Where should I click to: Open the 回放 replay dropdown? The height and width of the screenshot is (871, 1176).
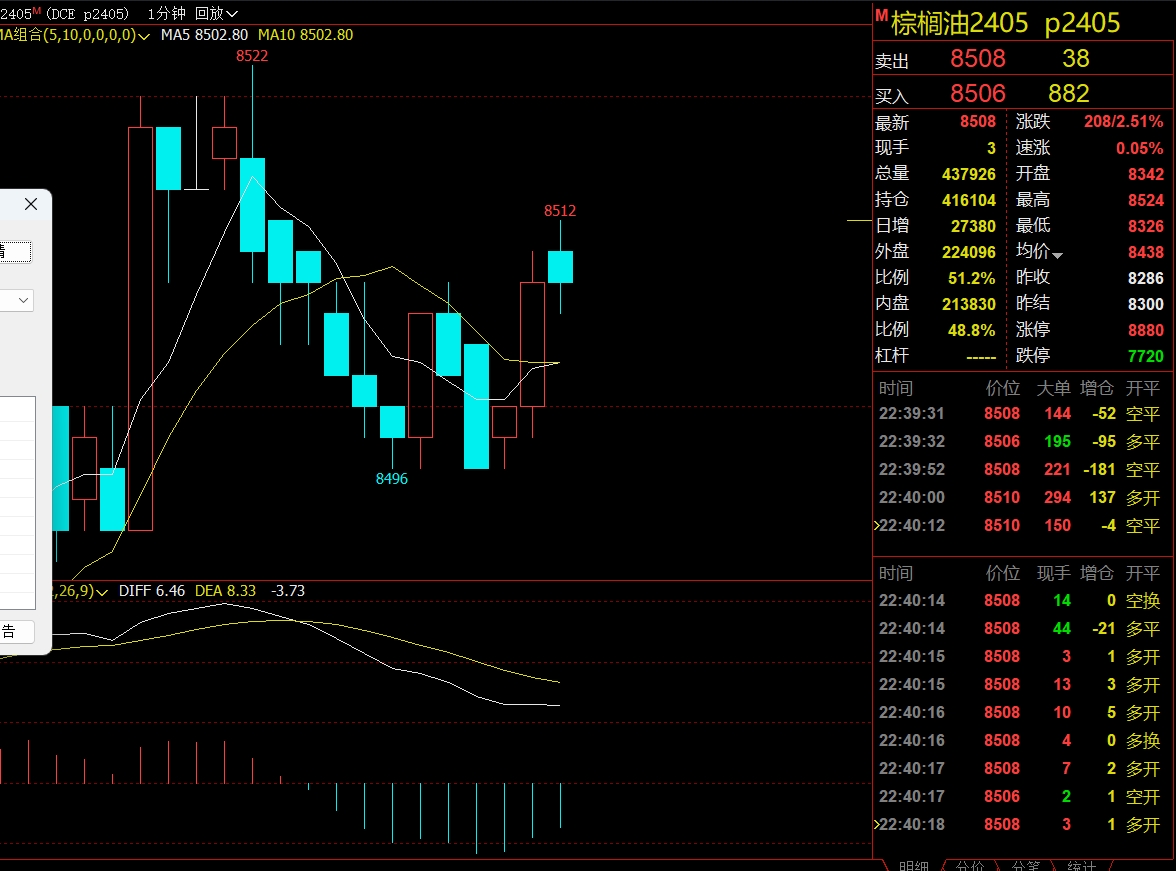pyautogui.click(x=216, y=14)
